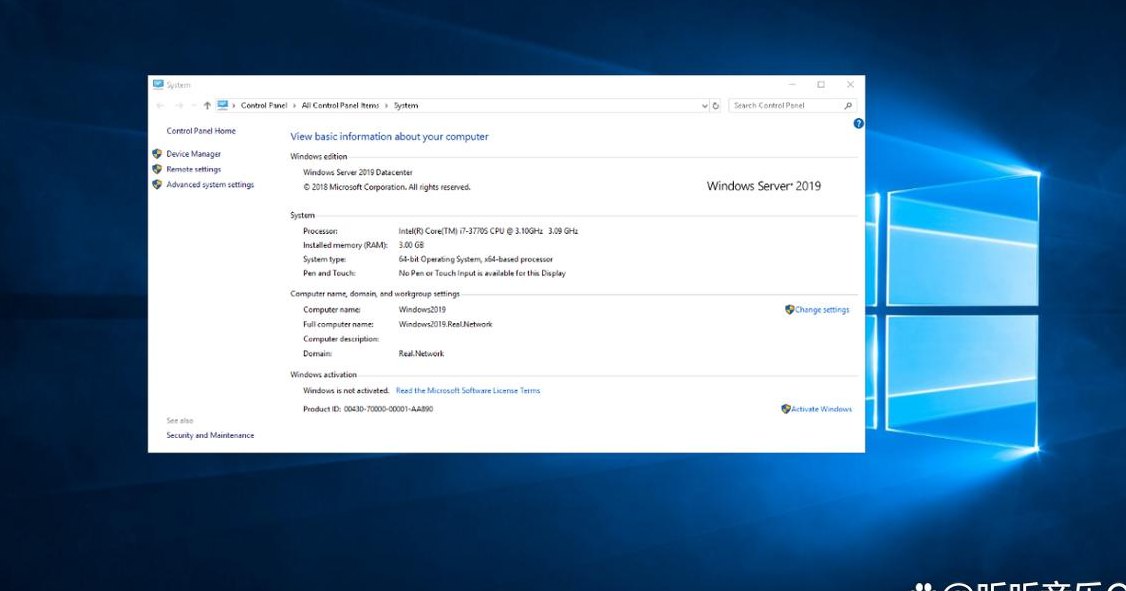Expand chevron after Control Panel breadcrumb

[x=294, y=106]
